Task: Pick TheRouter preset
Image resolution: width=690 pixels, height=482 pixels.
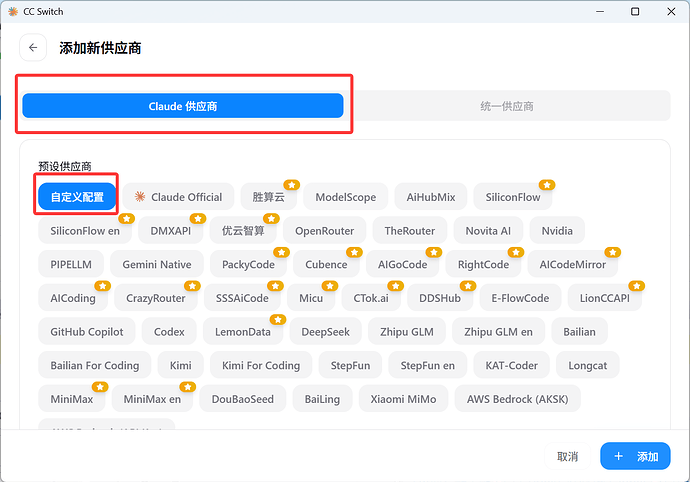Action: tap(410, 231)
